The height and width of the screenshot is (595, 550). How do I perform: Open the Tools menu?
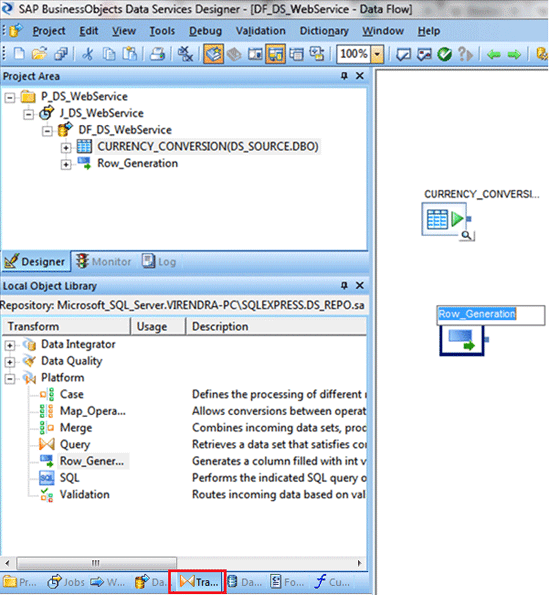click(162, 31)
